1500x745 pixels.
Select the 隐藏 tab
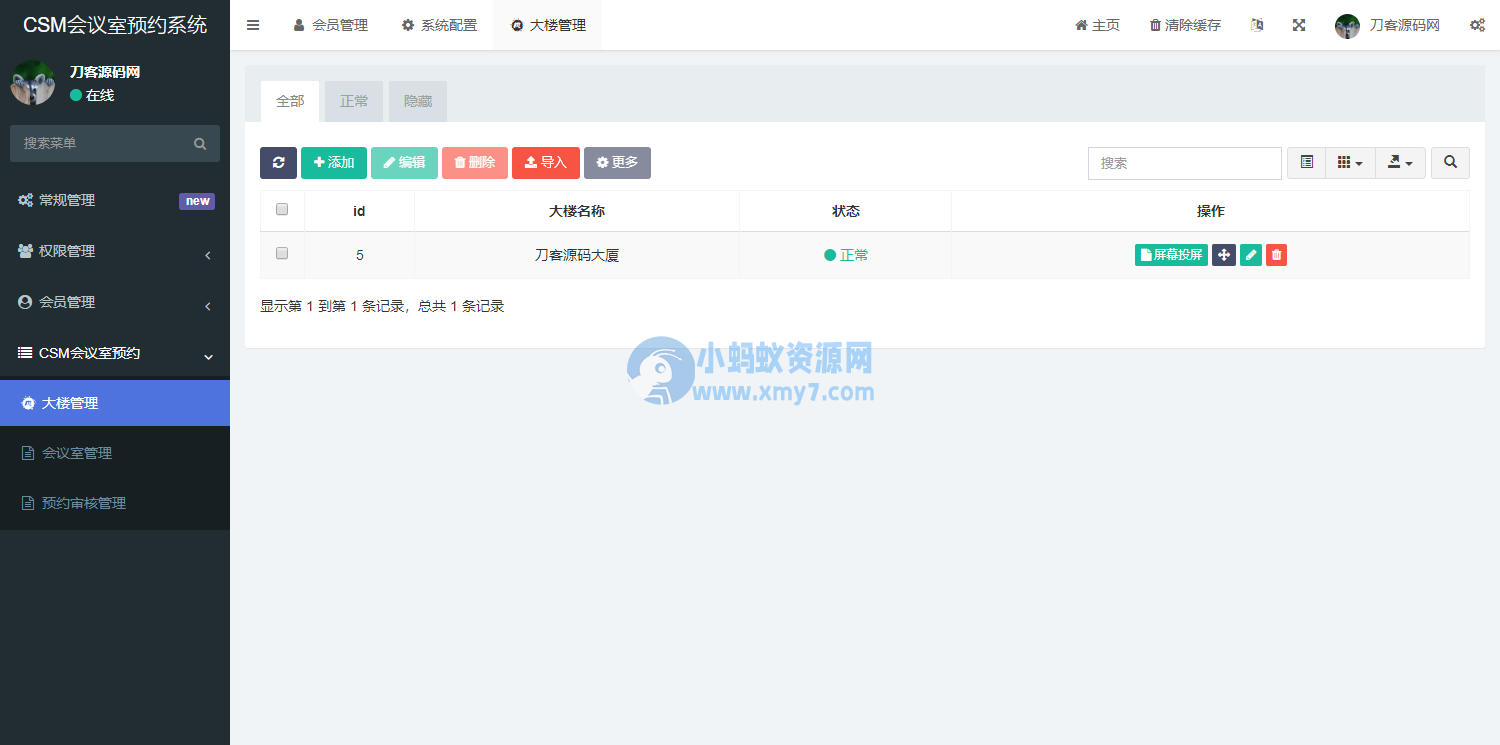point(417,101)
